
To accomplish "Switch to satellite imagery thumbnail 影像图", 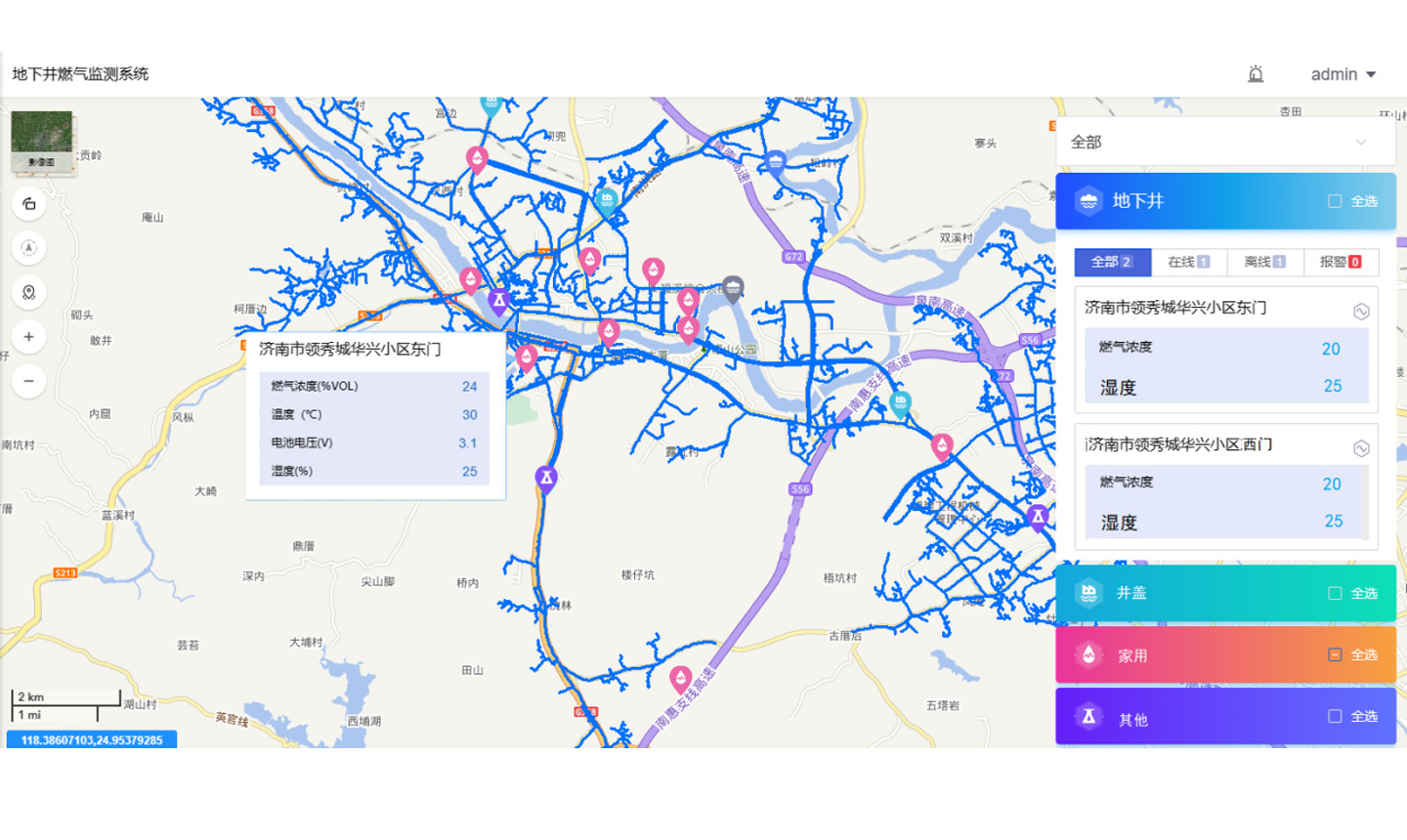I will (x=41, y=142).
